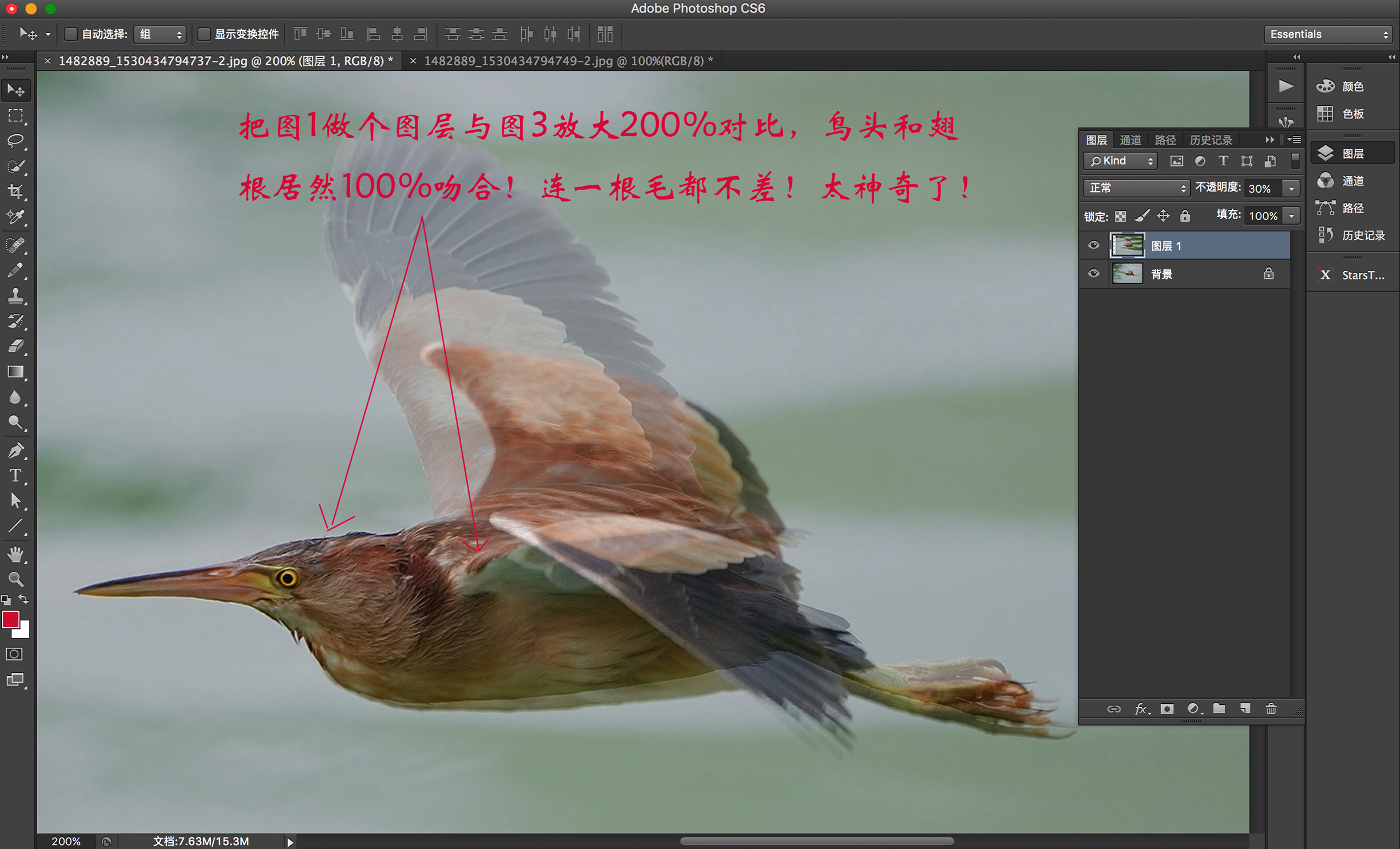
Task: Create a new layer icon
Action: (x=1245, y=709)
